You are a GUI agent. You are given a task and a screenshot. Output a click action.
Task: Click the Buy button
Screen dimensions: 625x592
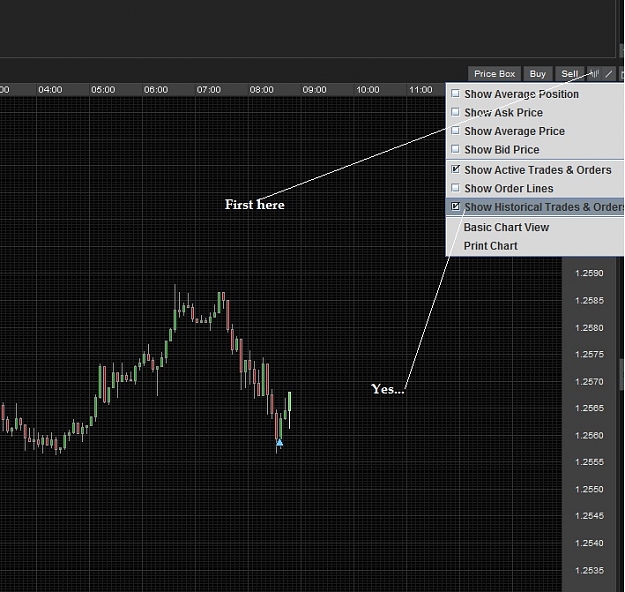pos(537,74)
